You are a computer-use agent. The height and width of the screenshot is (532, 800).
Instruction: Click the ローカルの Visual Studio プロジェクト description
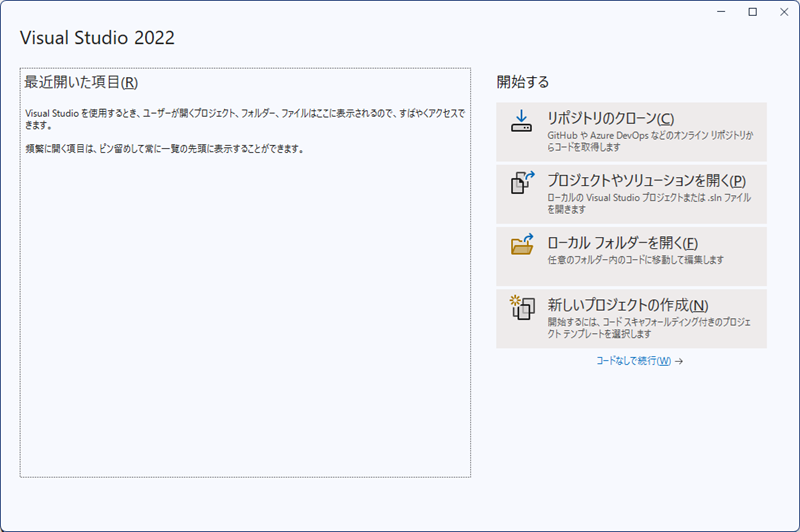[649, 204]
